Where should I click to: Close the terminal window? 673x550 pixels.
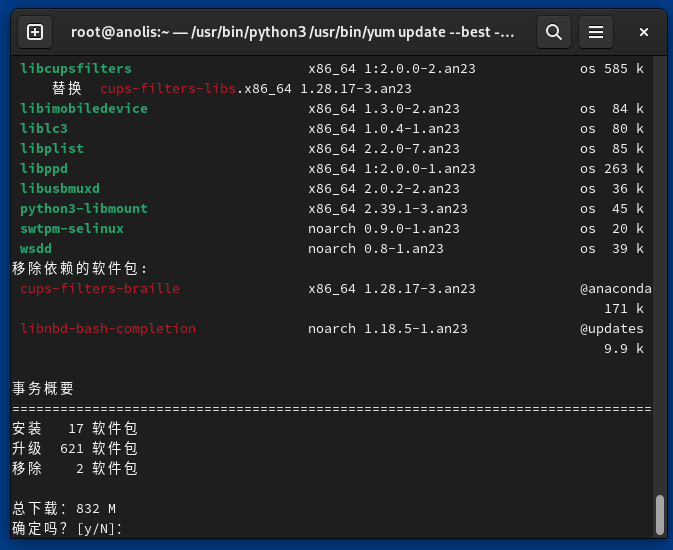[x=644, y=32]
